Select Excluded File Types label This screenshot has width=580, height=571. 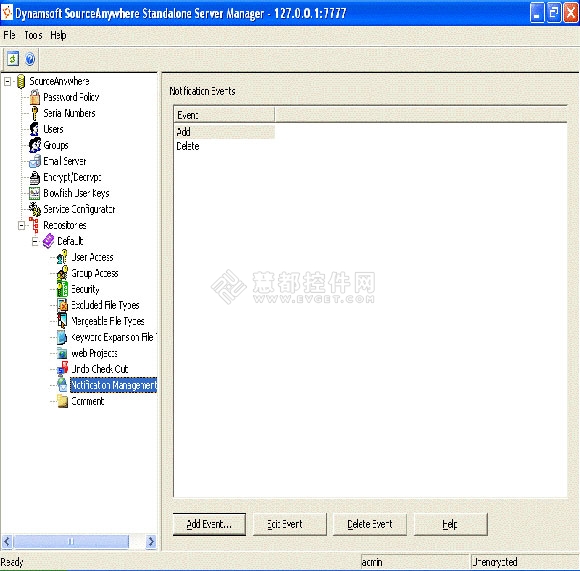pyautogui.click(x=105, y=305)
